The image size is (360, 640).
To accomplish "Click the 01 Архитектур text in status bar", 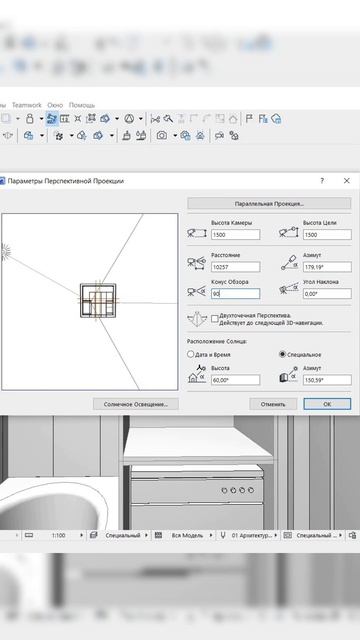I will 251,535.
